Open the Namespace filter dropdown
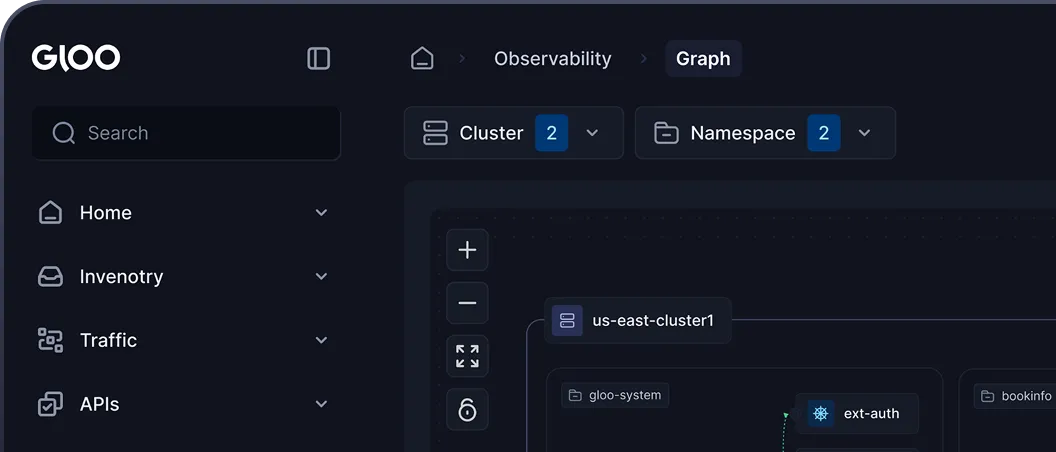Screen dimensions: 1056x452 [x=765, y=133]
